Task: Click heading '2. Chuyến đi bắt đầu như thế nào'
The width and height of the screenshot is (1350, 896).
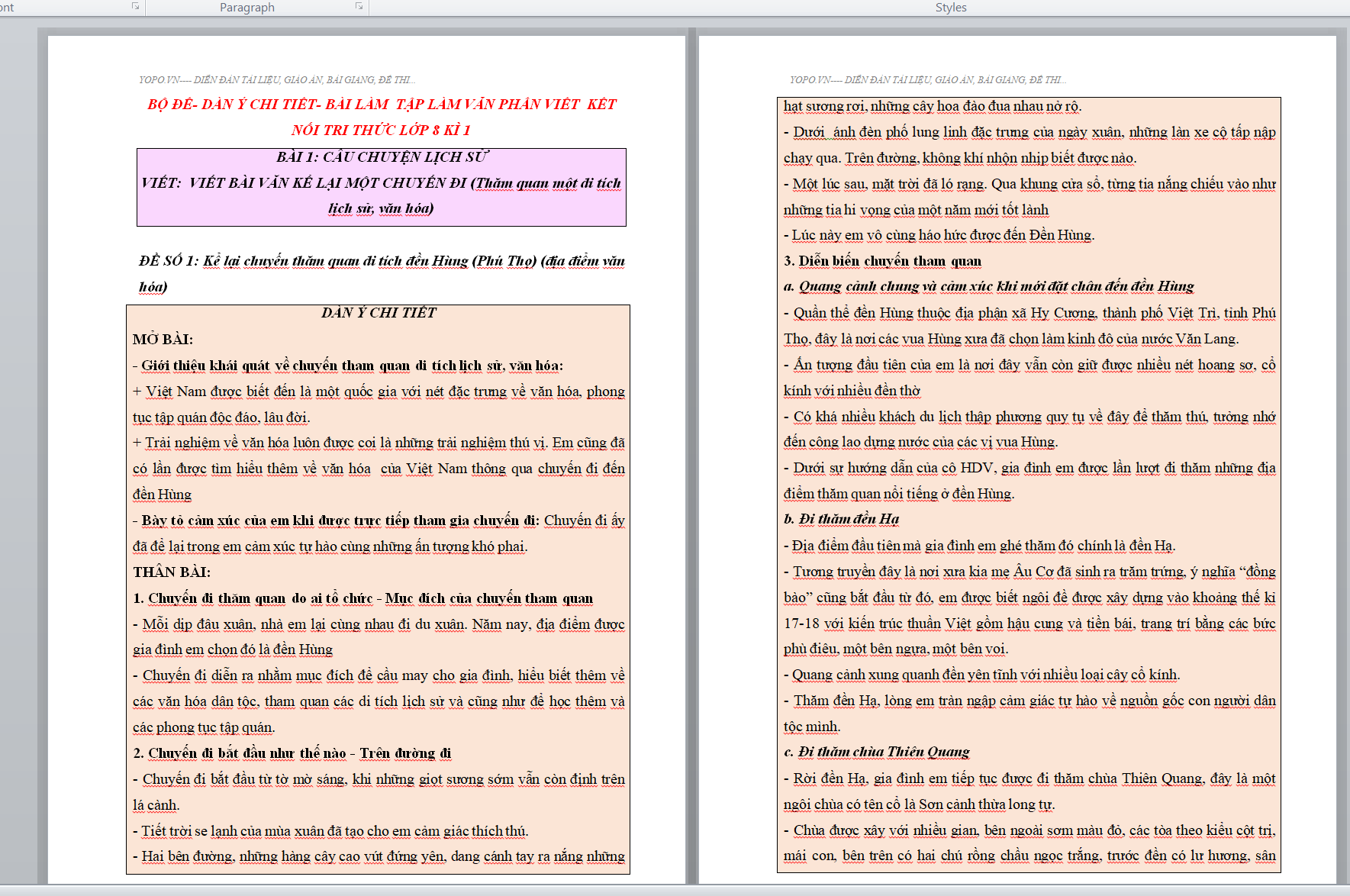Action: point(292,753)
